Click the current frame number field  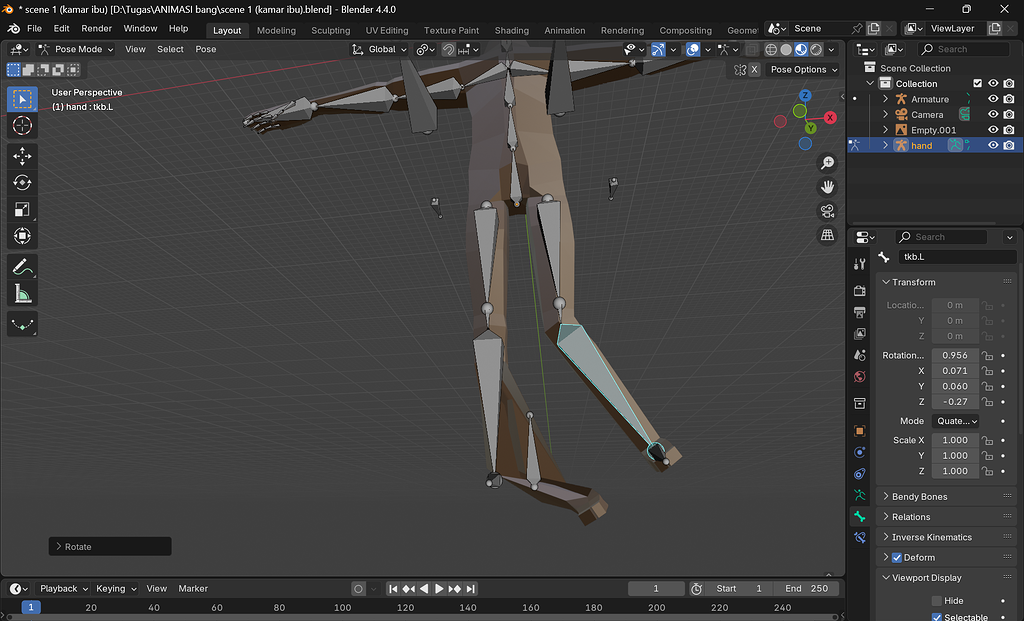656,588
